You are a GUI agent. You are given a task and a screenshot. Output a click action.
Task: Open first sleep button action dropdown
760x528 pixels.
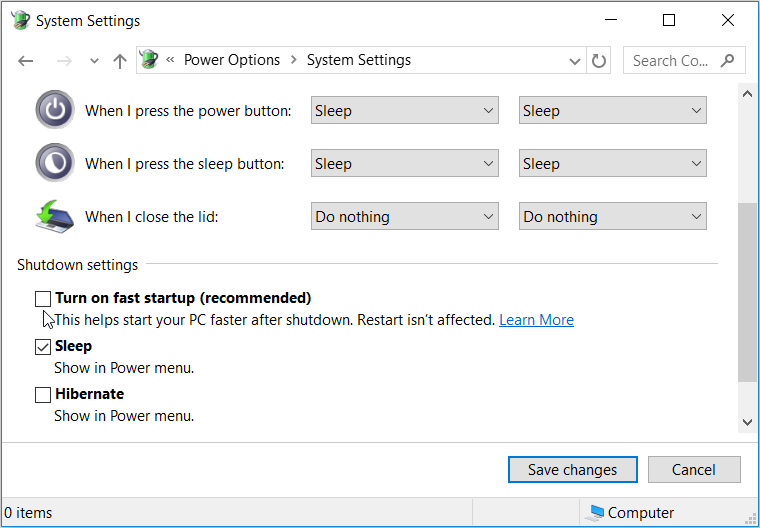[404, 164]
